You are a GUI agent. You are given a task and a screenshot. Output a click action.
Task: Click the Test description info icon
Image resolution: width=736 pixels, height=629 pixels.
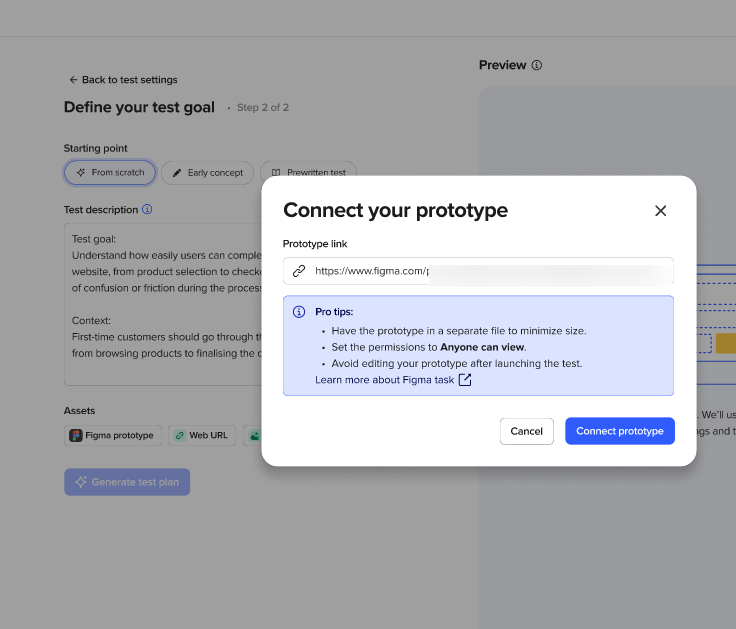147,210
